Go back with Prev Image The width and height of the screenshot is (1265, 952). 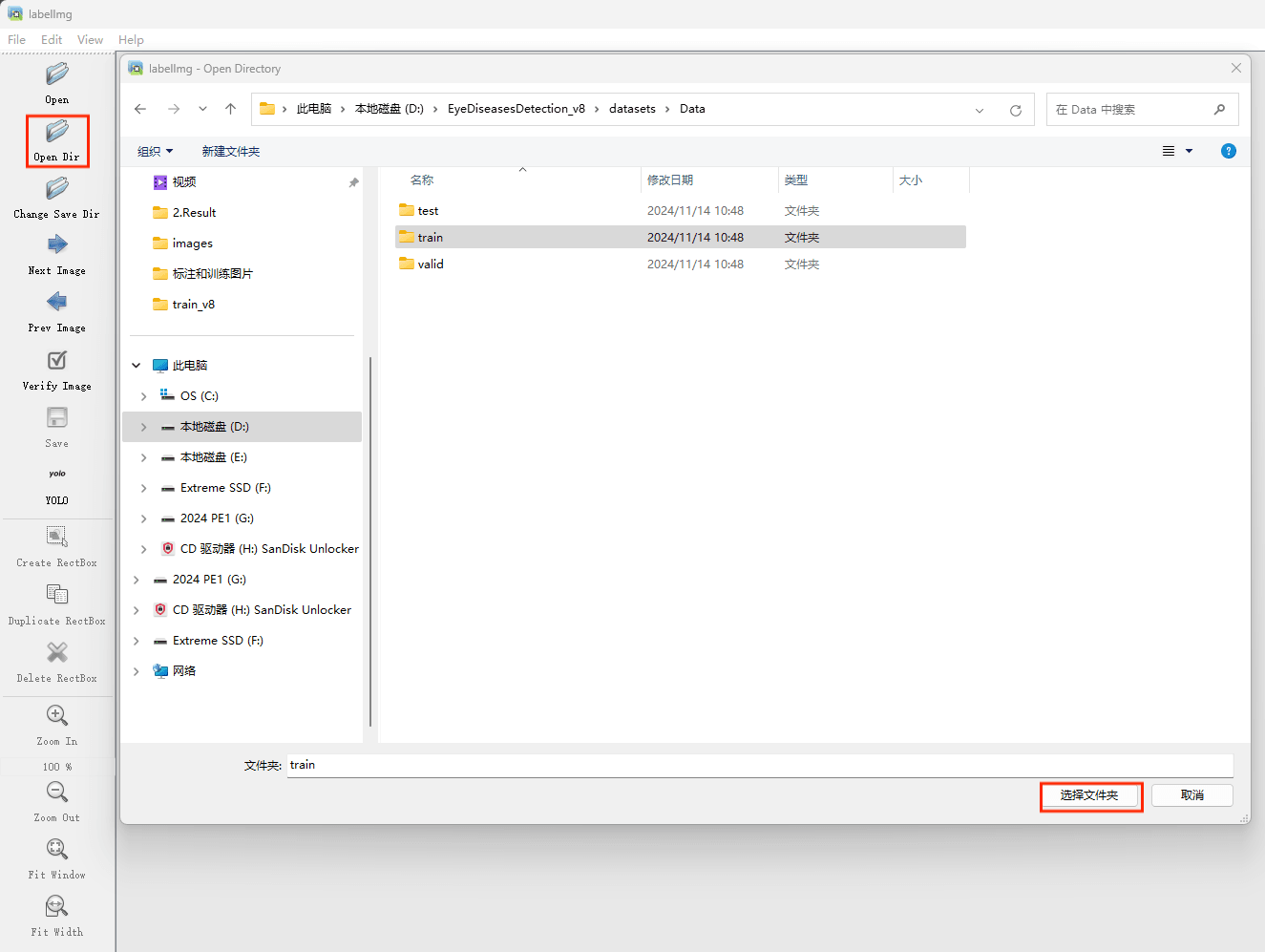(x=57, y=302)
